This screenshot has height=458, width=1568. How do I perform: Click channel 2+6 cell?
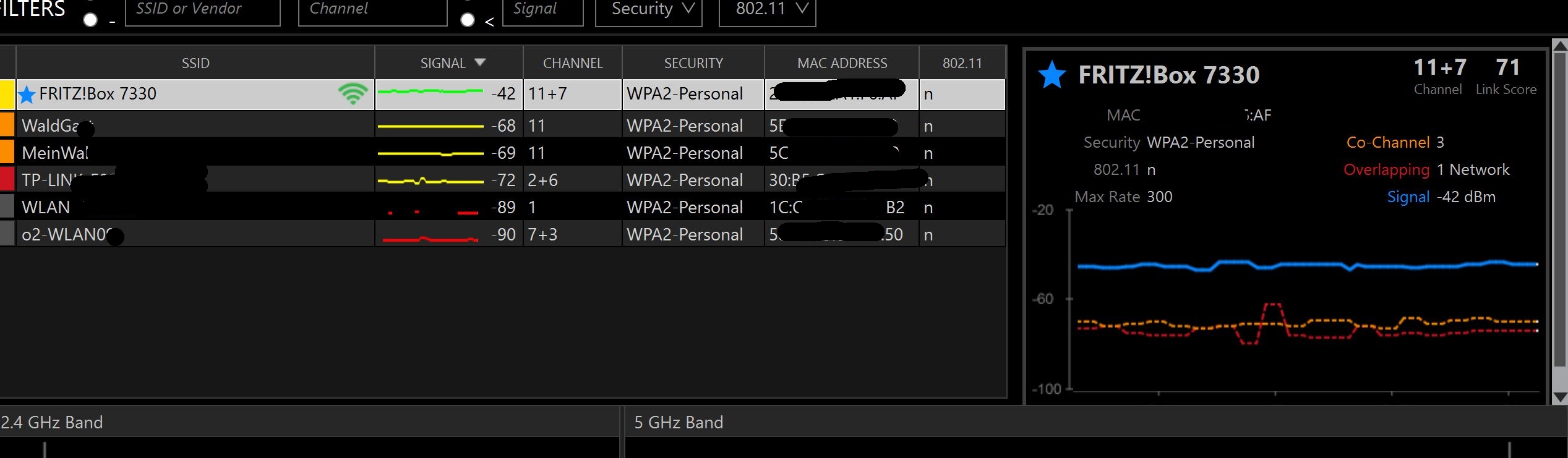pos(572,179)
